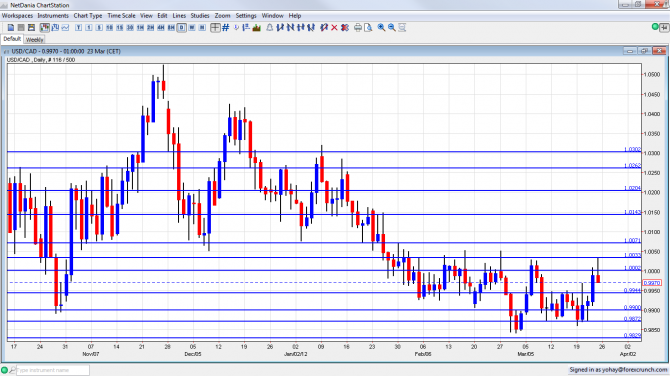Select the 1H time scale

(x=140, y=28)
